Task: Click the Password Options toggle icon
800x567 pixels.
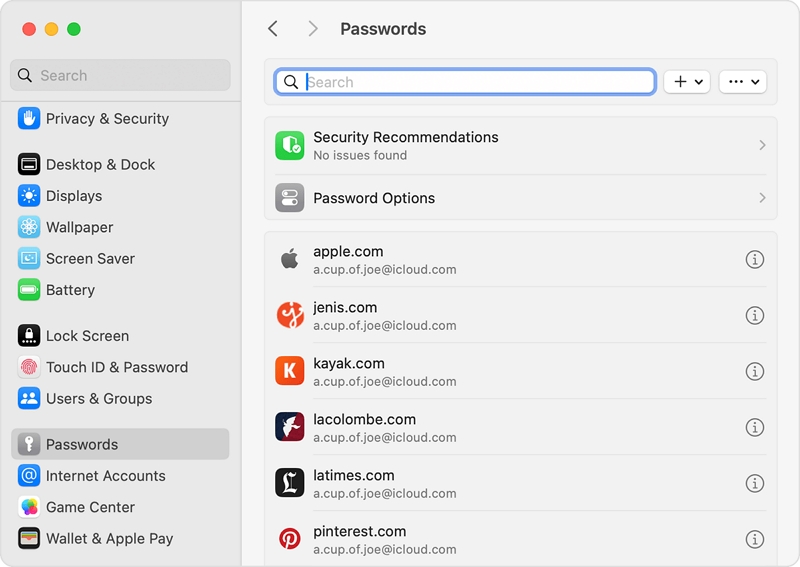Action: point(290,198)
